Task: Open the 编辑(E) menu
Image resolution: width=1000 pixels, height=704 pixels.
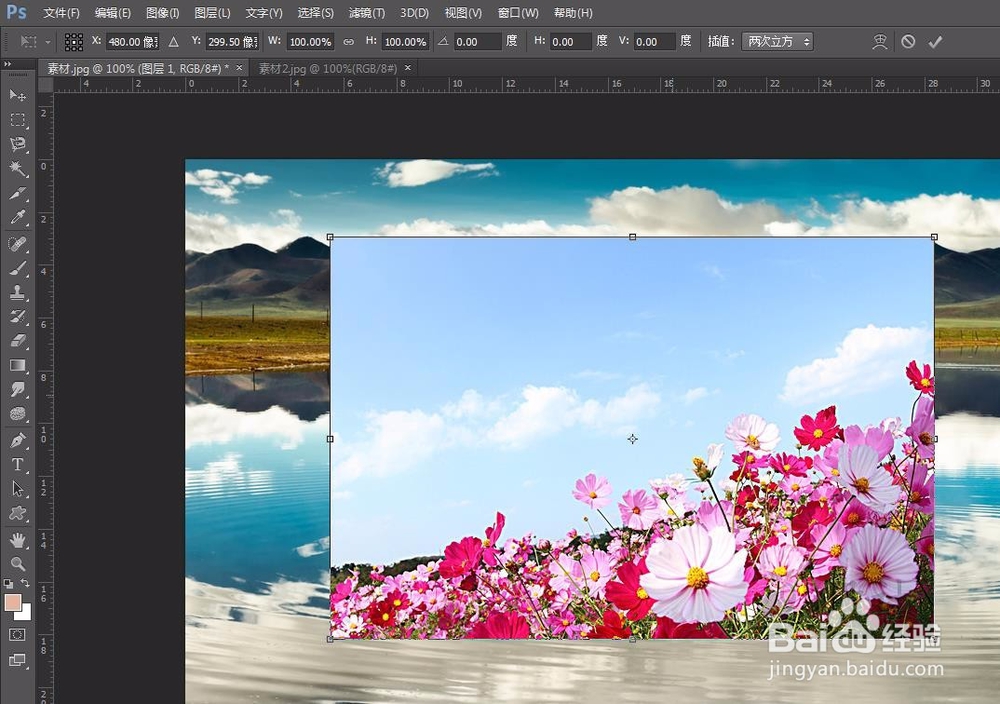Action: pos(112,13)
